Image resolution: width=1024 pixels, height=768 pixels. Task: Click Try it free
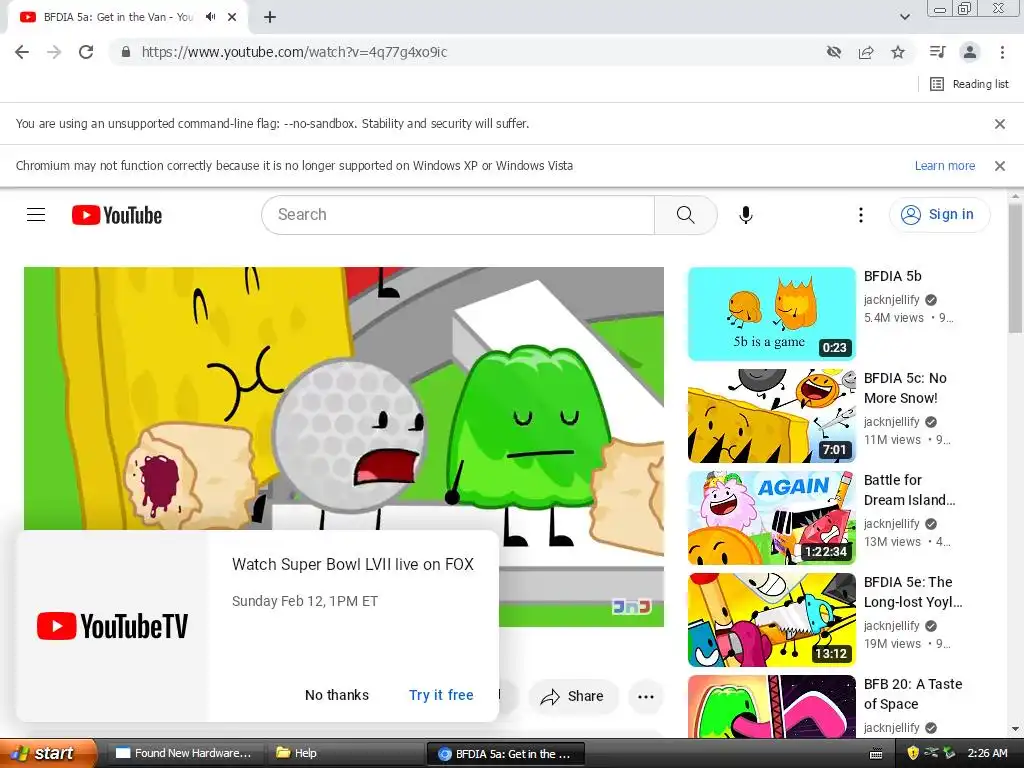pos(441,695)
